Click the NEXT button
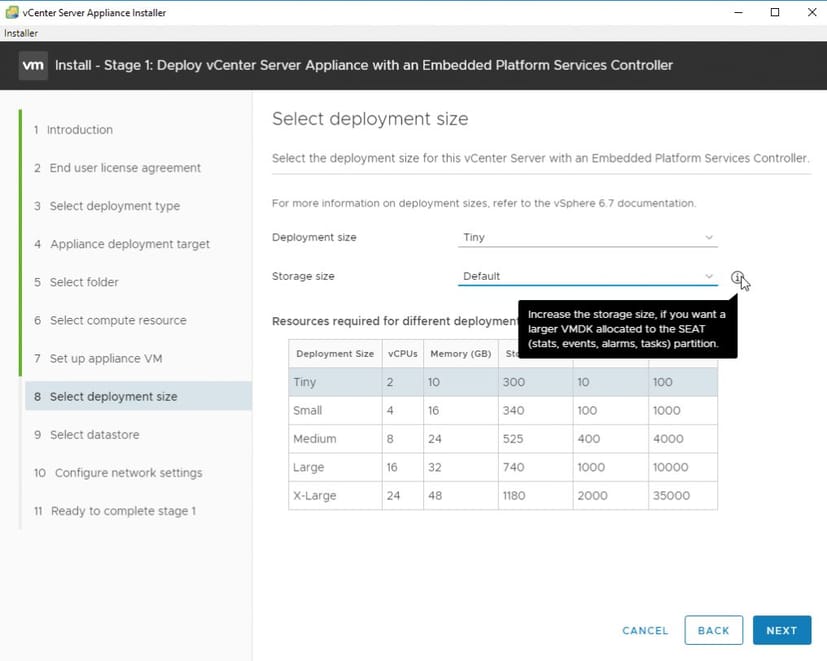Screen dimensions: 827x661 tap(781, 630)
